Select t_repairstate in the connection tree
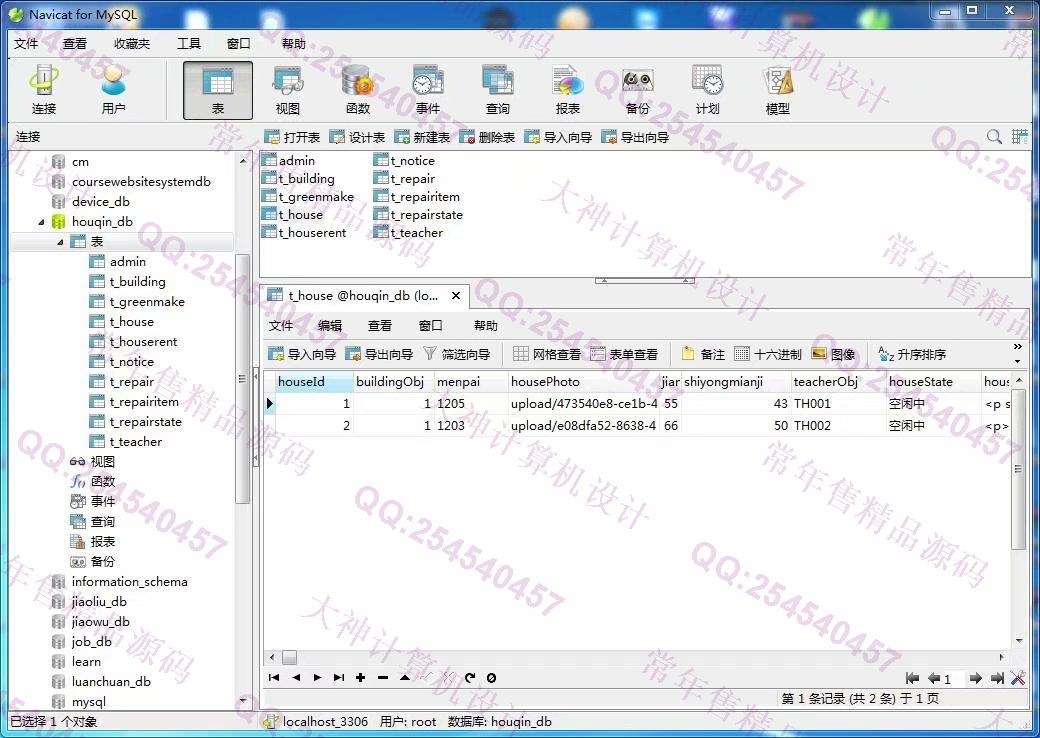 [146, 422]
